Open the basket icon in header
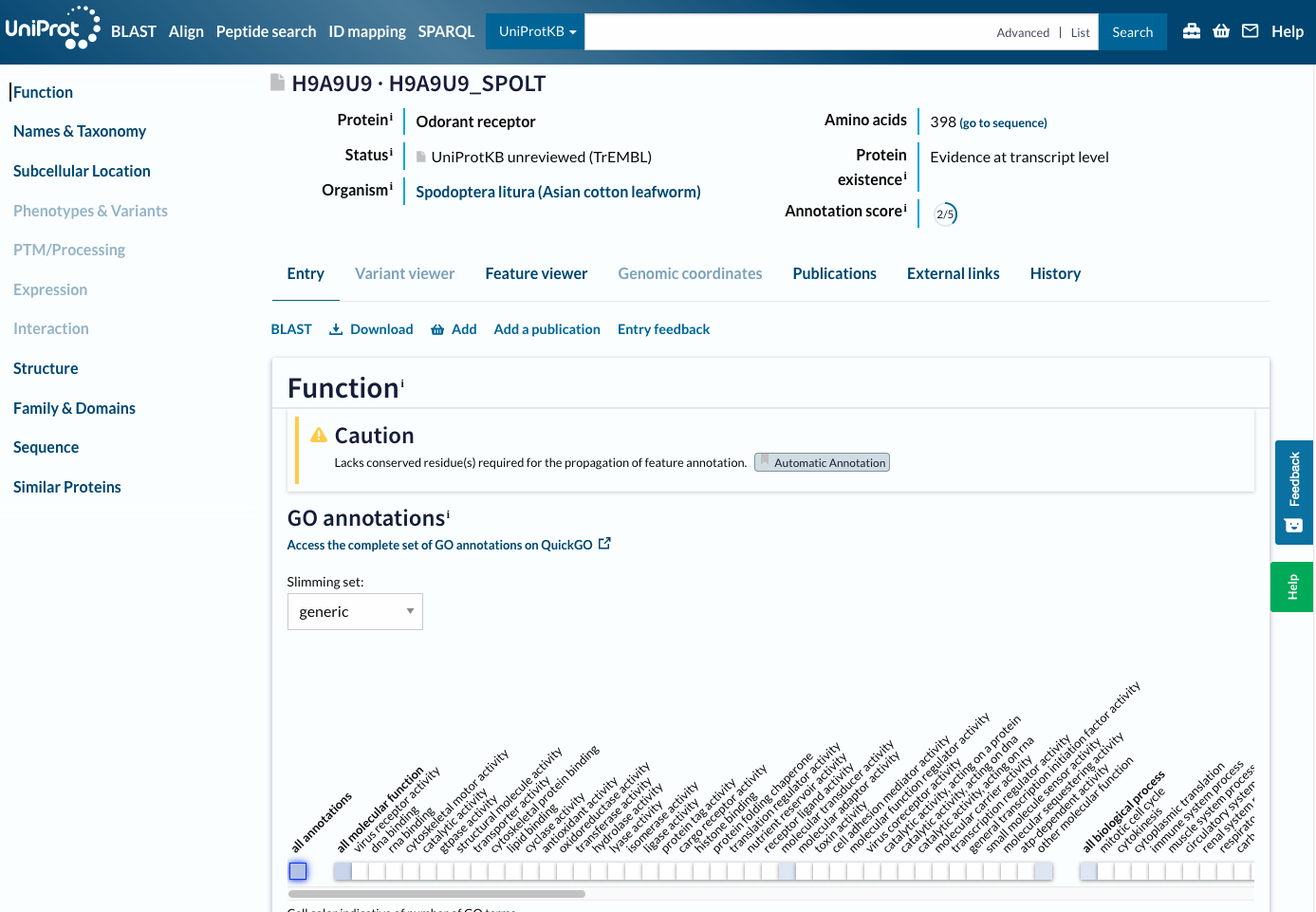Screen dimensions: 1316x912 tap(1221, 31)
